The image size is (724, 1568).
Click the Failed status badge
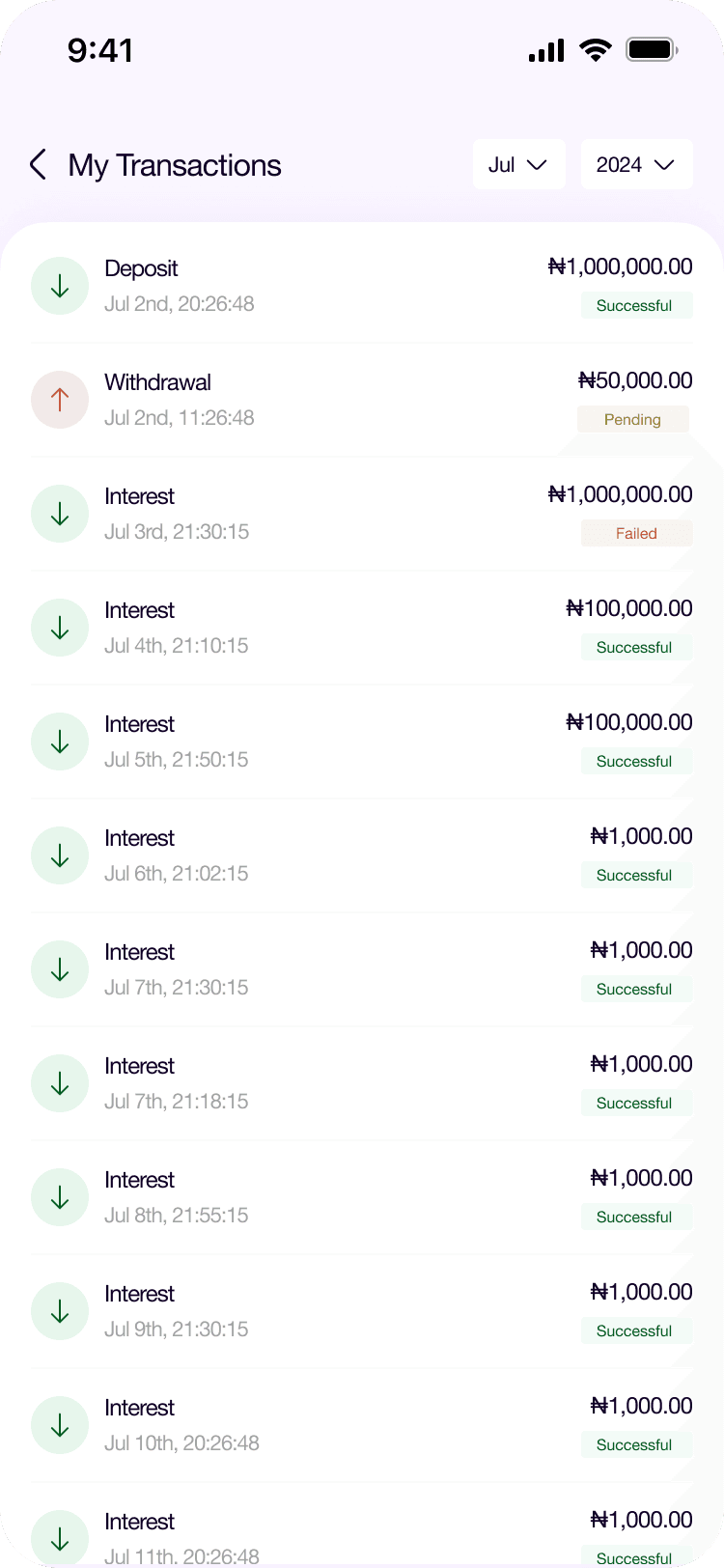[636, 534]
